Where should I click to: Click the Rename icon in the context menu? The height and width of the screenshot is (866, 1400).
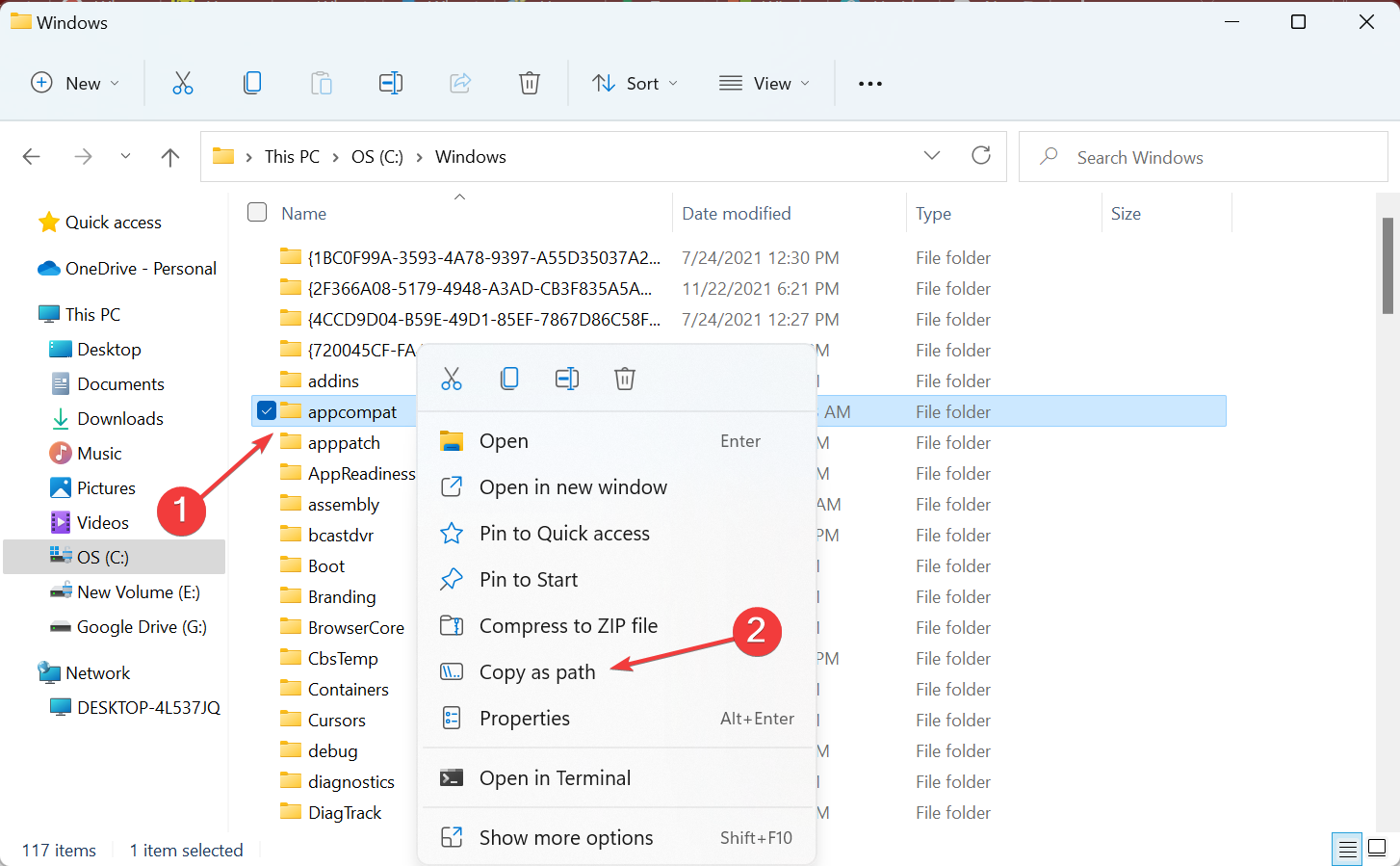(567, 379)
